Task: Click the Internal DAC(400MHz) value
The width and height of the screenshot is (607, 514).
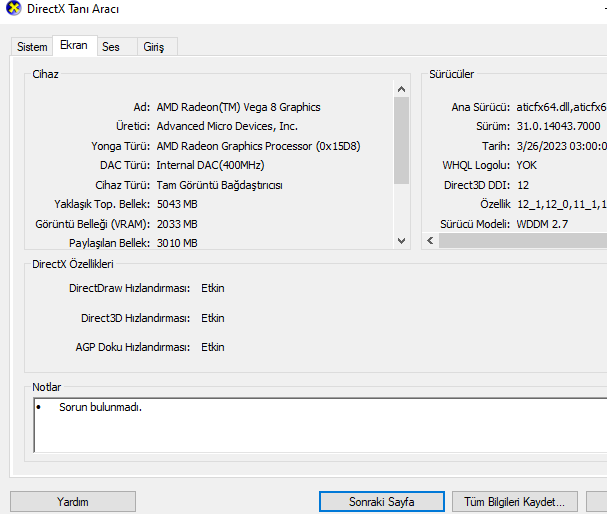Action: point(210,165)
